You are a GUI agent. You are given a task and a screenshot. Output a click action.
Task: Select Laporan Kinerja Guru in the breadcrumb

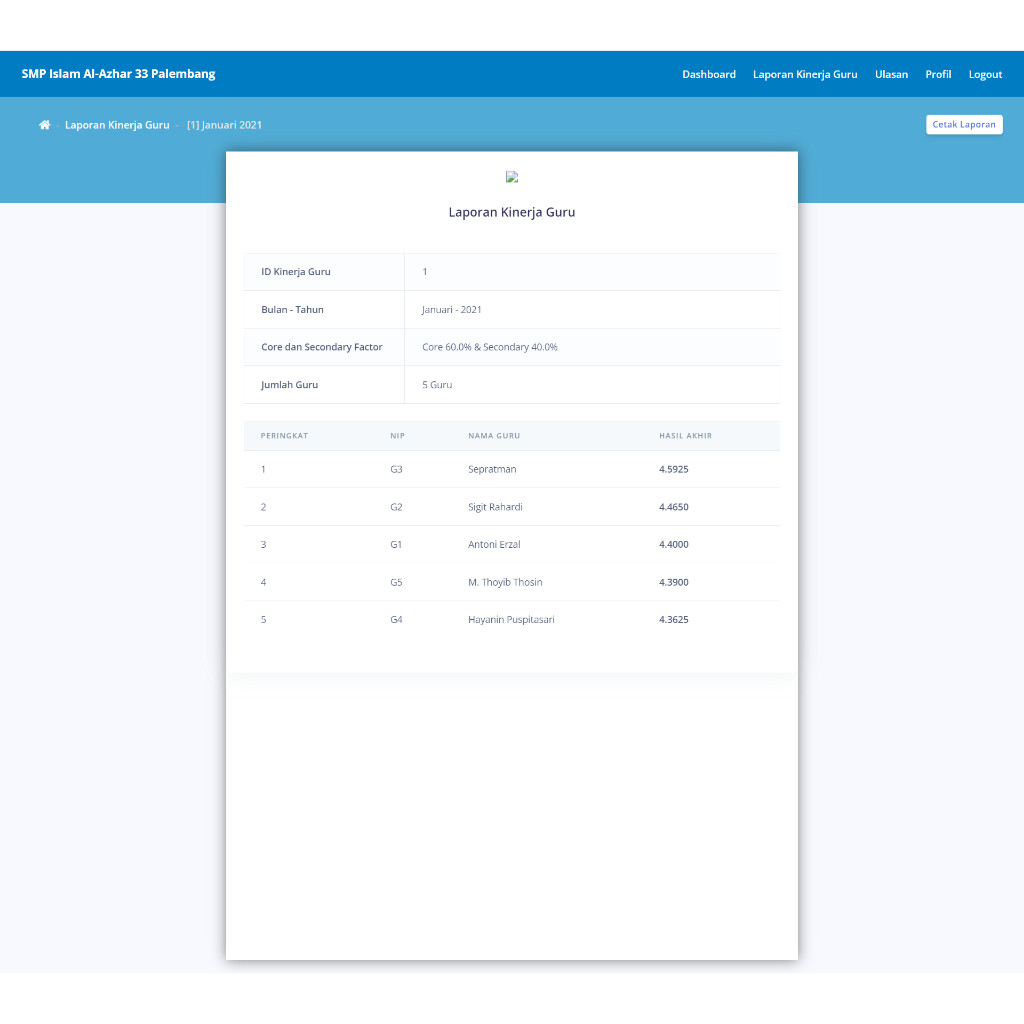tap(117, 124)
